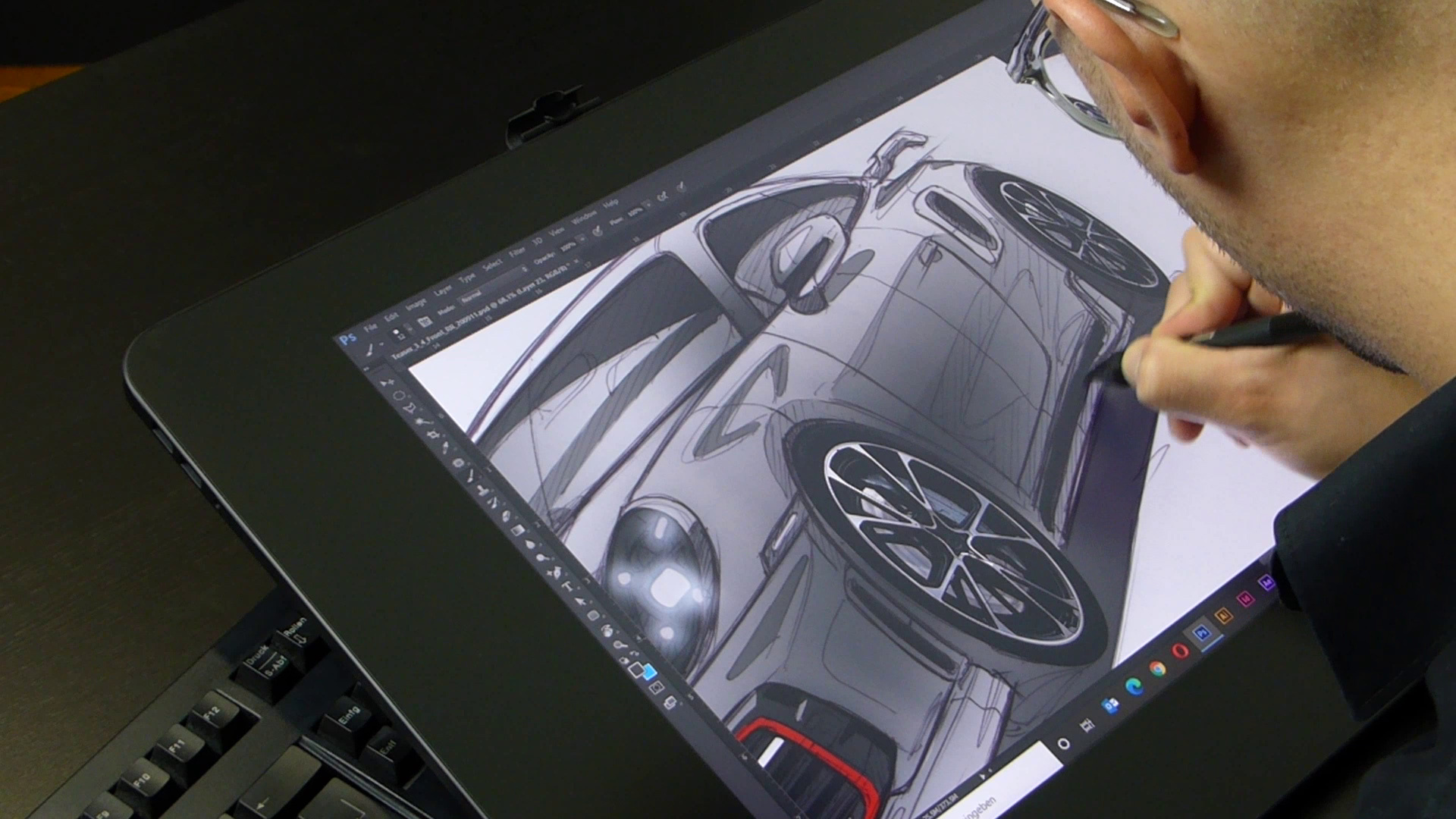This screenshot has width=1456, height=819.
Task: Open Illustrator from the taskbar
Action: (x=1222, y=614)
